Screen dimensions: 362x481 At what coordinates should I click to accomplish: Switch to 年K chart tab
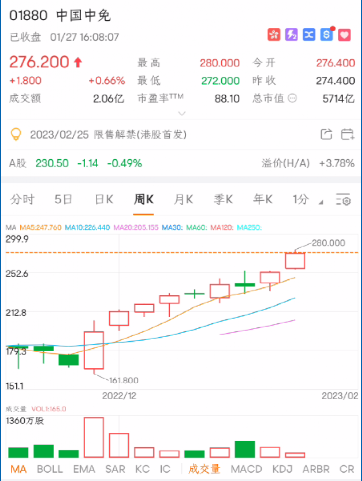(x=263, y=199)
